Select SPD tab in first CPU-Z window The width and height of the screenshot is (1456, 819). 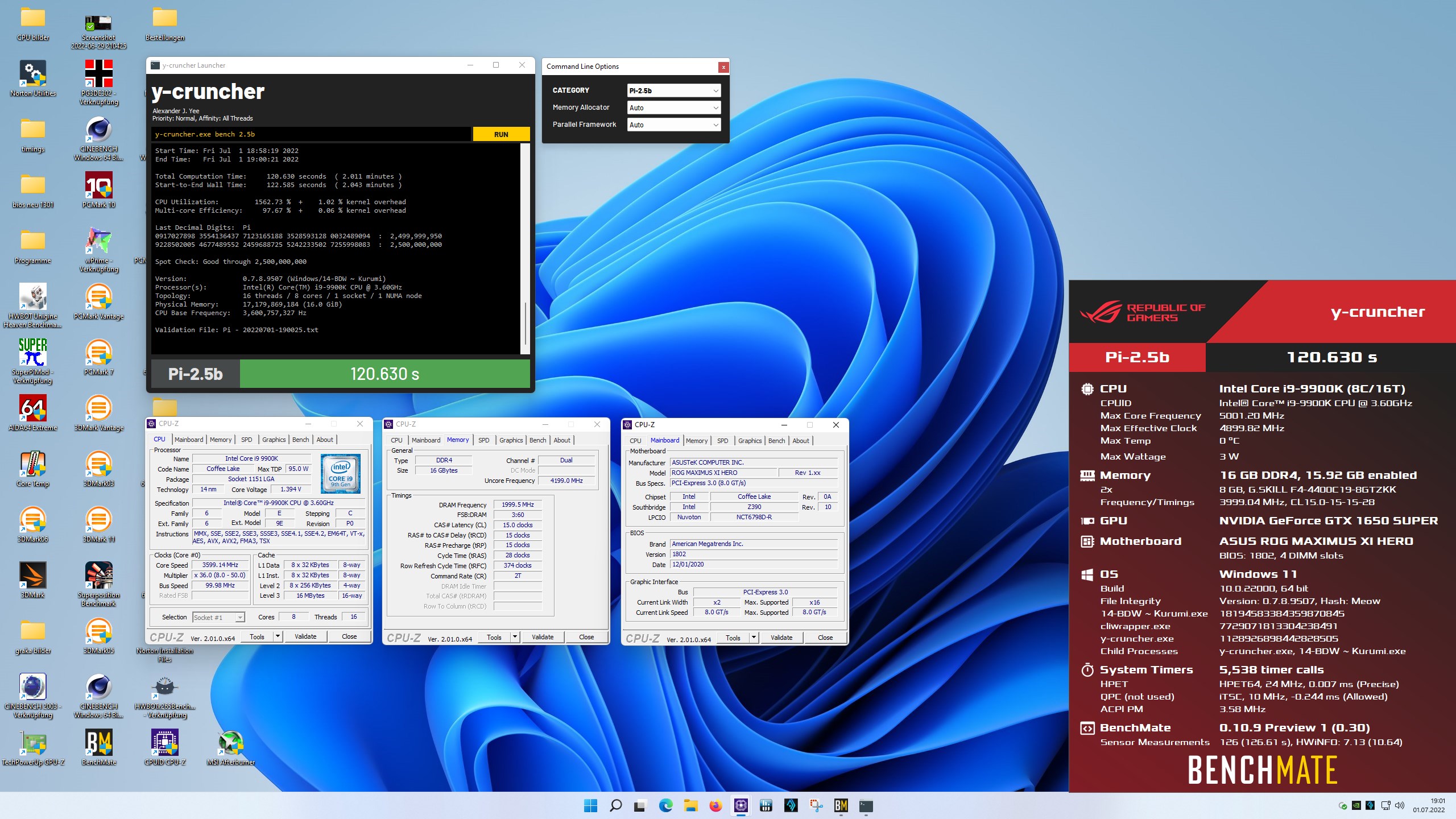coord(246,440)
